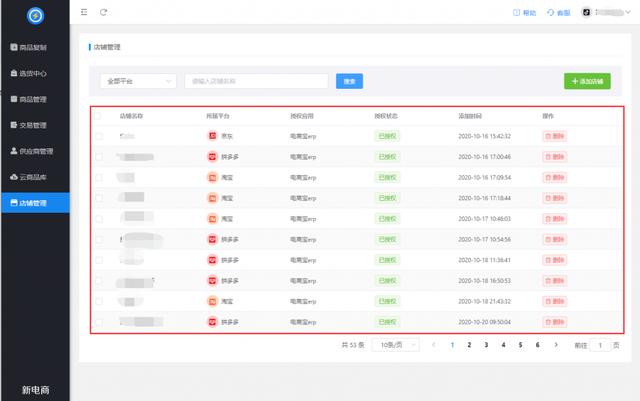Check the row added 2020-10-20 09:50:04
The height and width of the screenshot is (401, 640).
coord(99,322)
